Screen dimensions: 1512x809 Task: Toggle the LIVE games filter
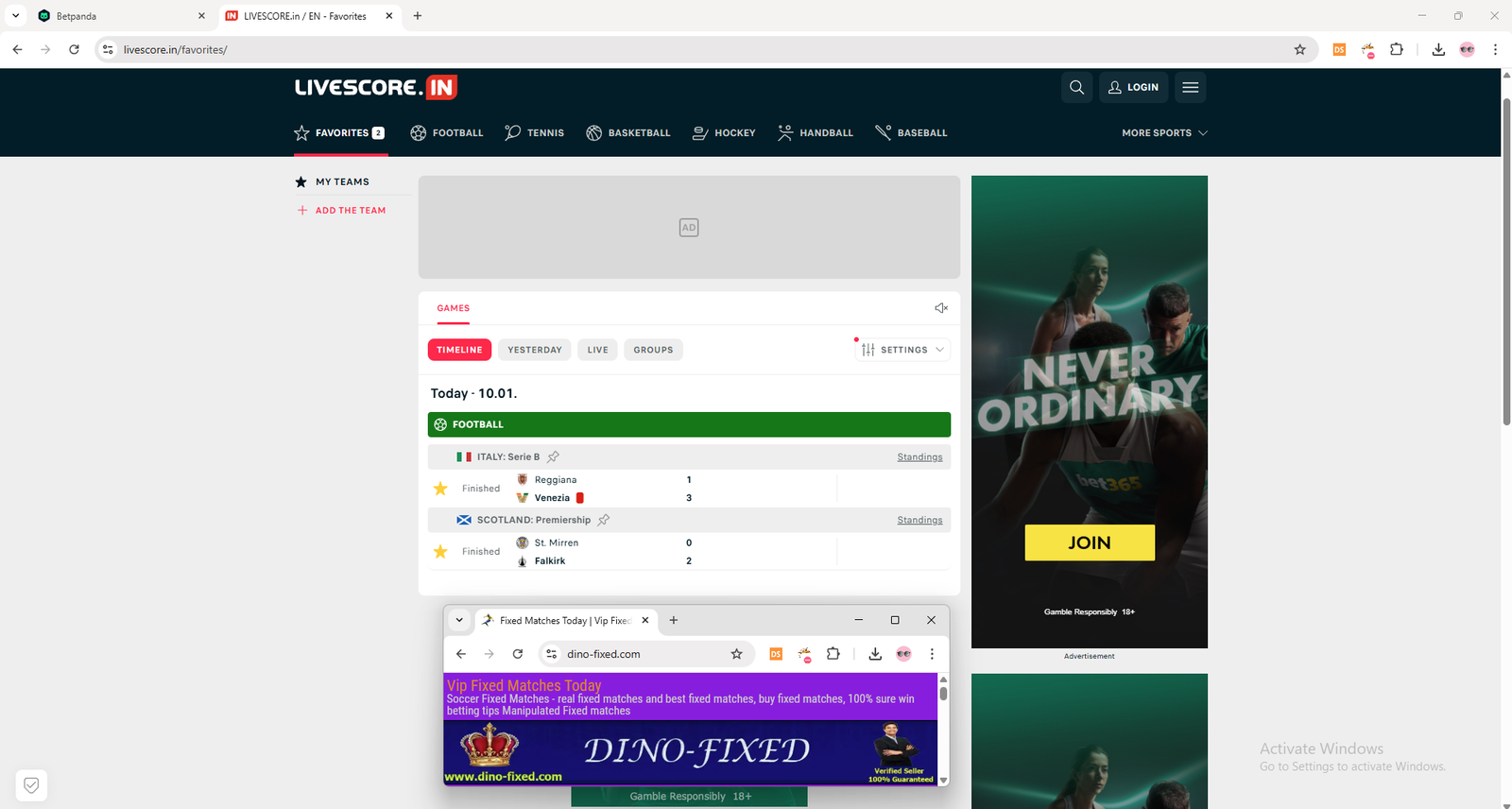[x=597, y=350]
